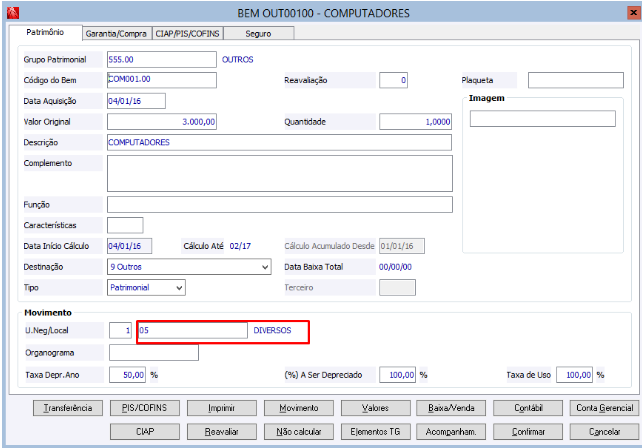Click the Reavaliação field
The width and height of the screenshot is (642, 448).
coord(393,80)
